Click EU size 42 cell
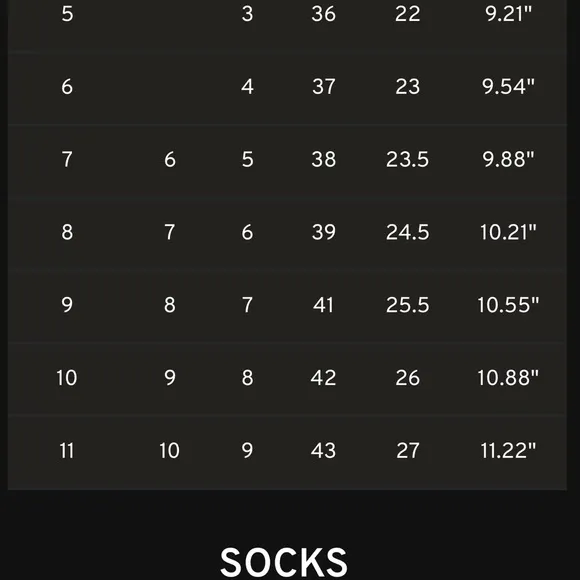Image resolution: width=580 pixels, height=580 pixels. tap(324, 378)
